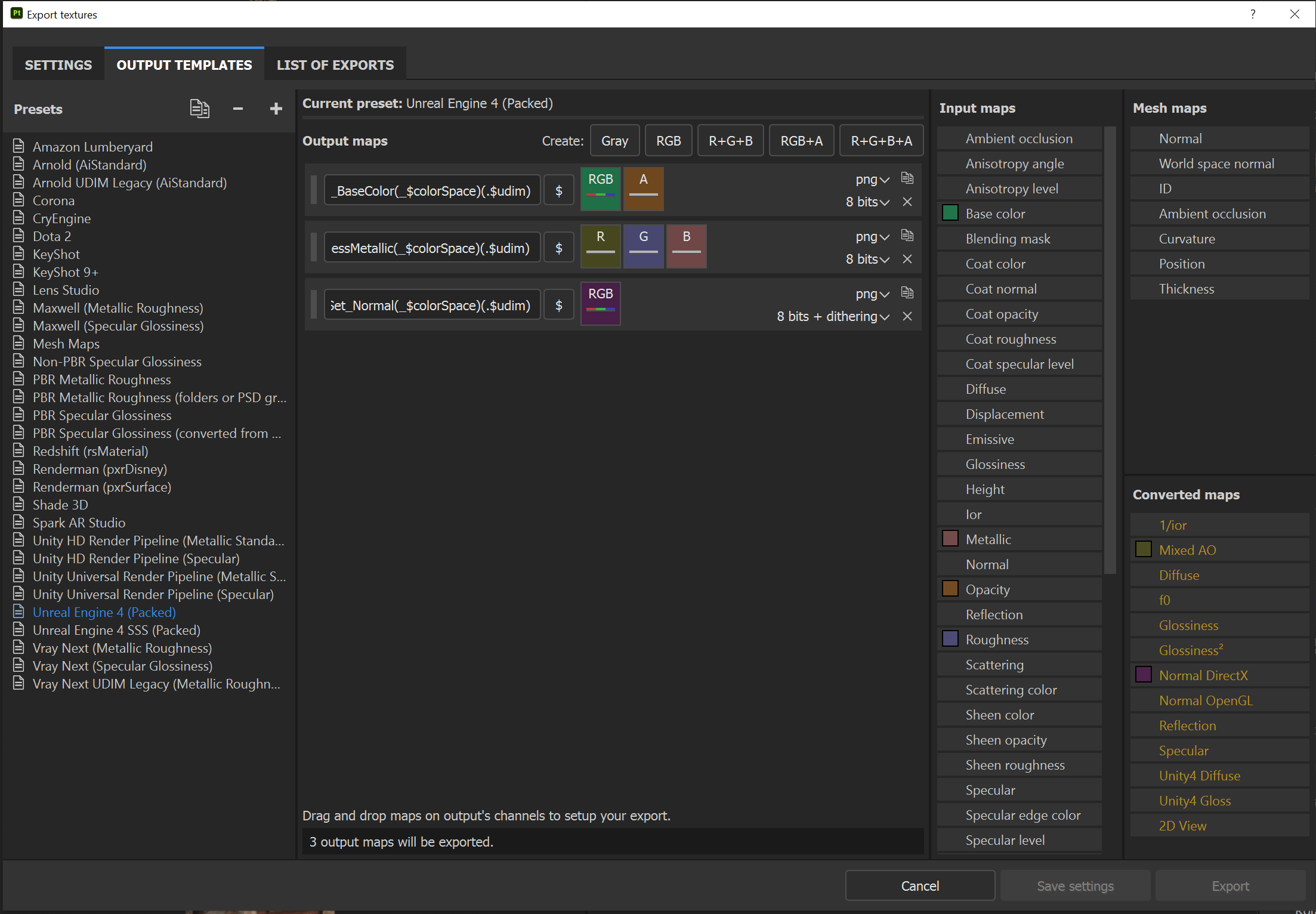Remove preset with the minus icon
1316x914 pixels.
(x=238, y=109)
